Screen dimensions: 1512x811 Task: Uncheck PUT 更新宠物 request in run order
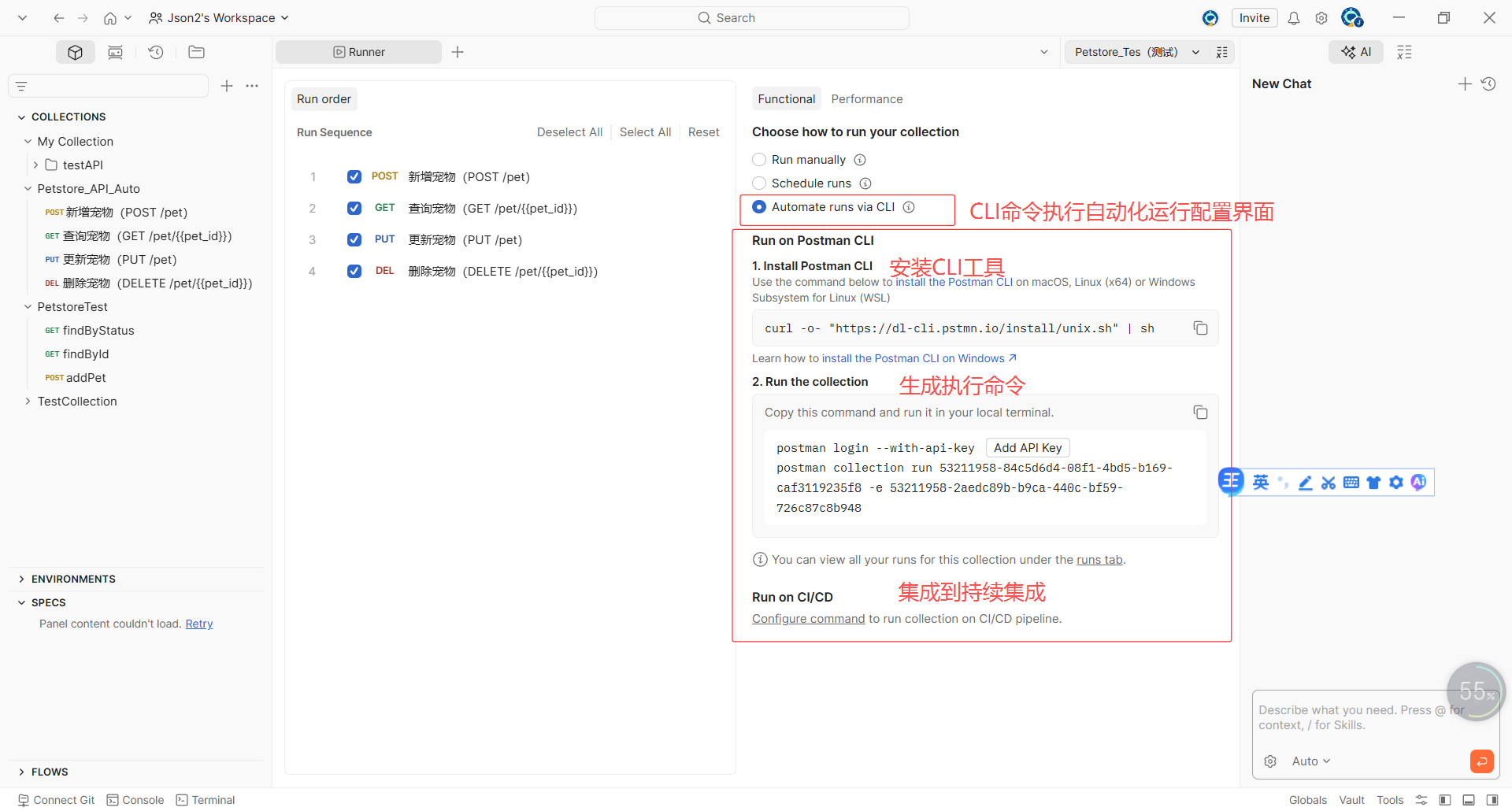pos(354,239)
